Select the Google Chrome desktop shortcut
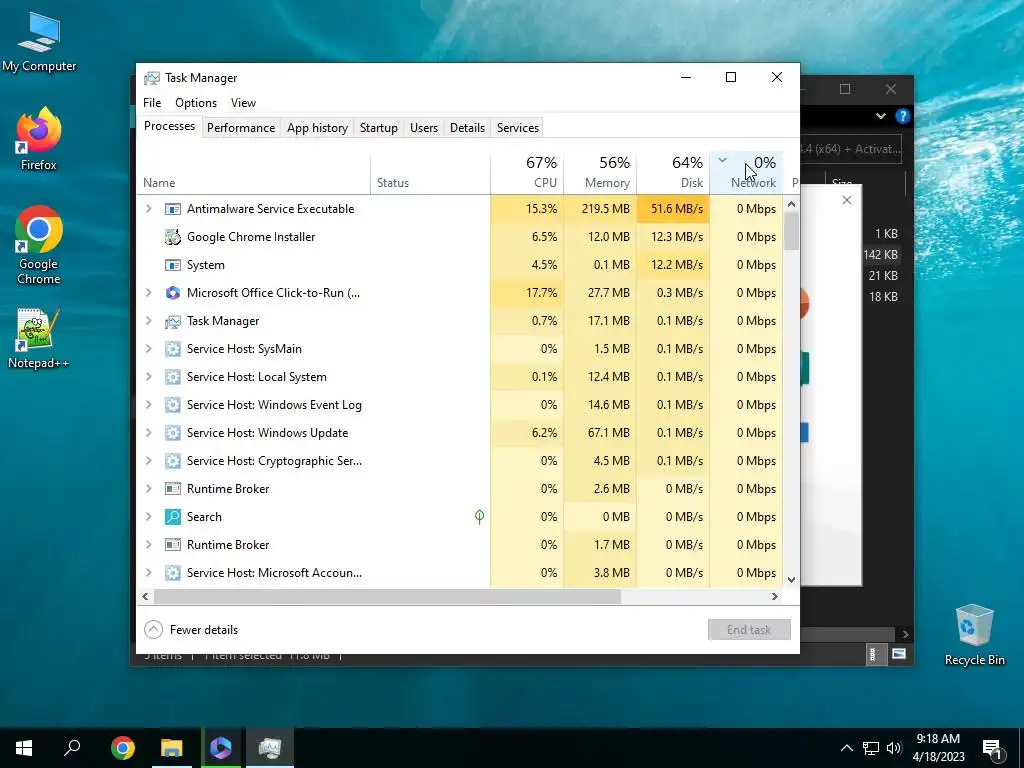 tap(39, 246)
